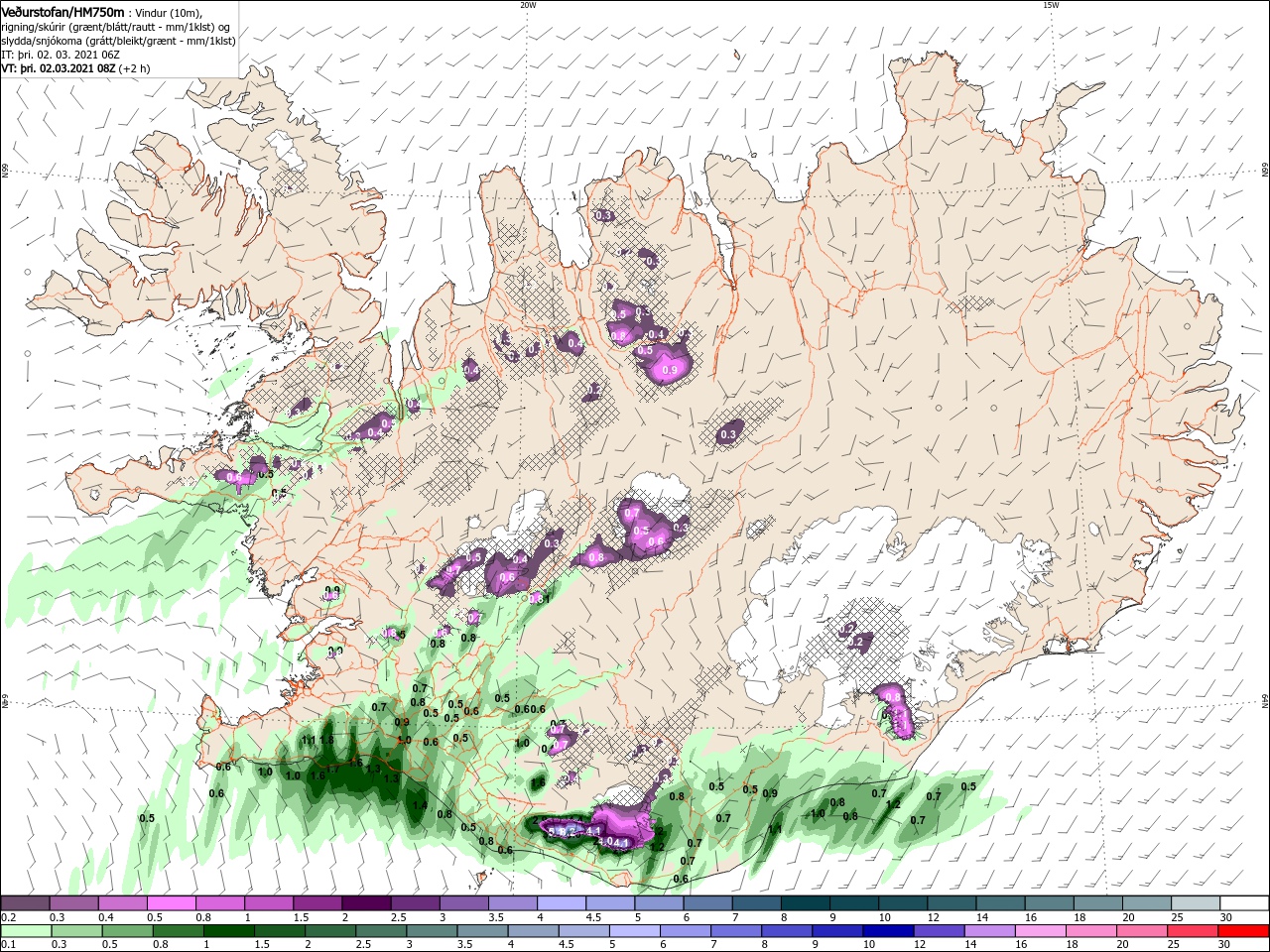Pick the bright pink 0.5 snow legend swatch
The width and height of the screenshot is (1270, 952).
(171, 903)
